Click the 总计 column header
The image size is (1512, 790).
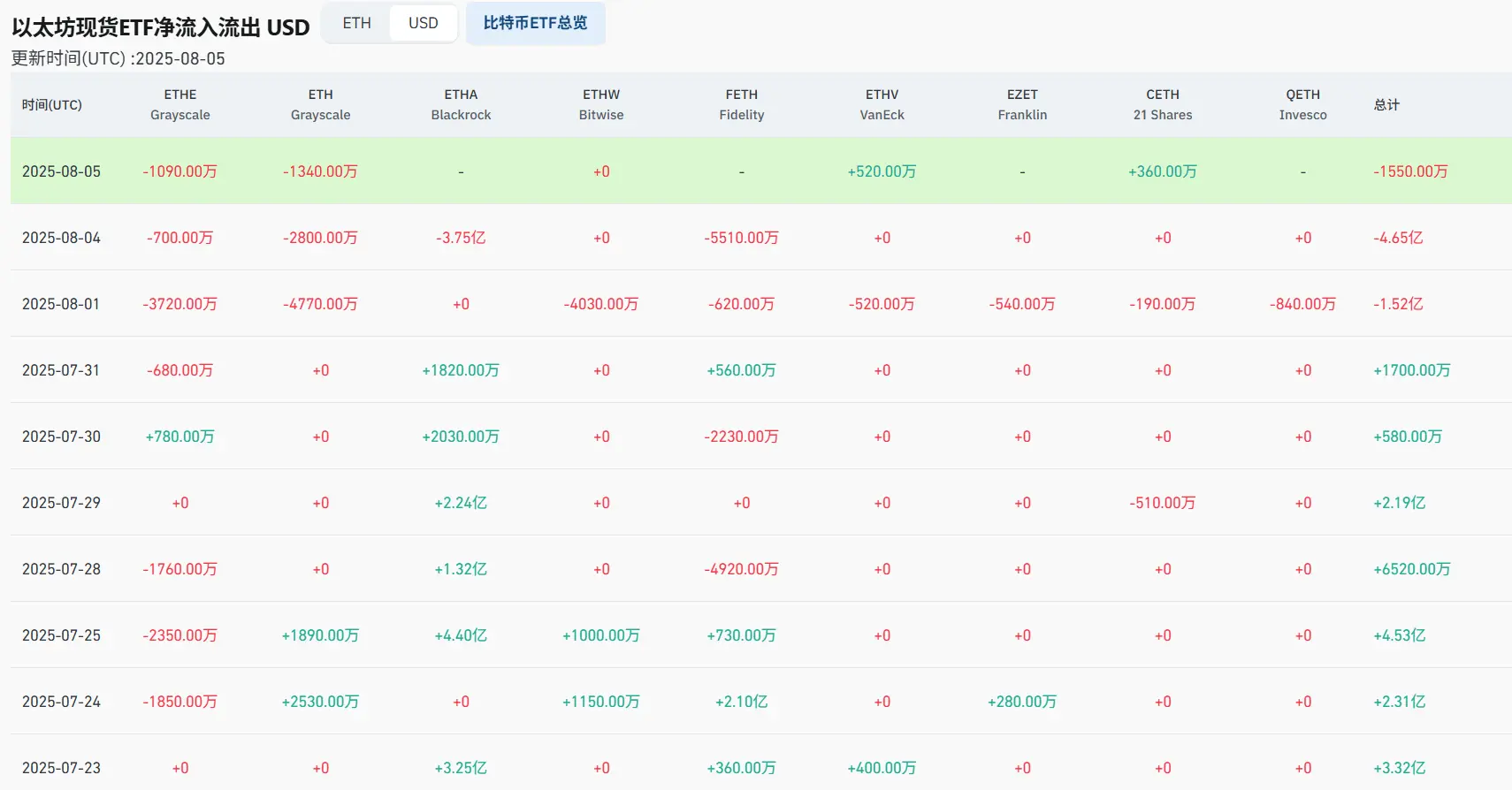coord(1386,105)
